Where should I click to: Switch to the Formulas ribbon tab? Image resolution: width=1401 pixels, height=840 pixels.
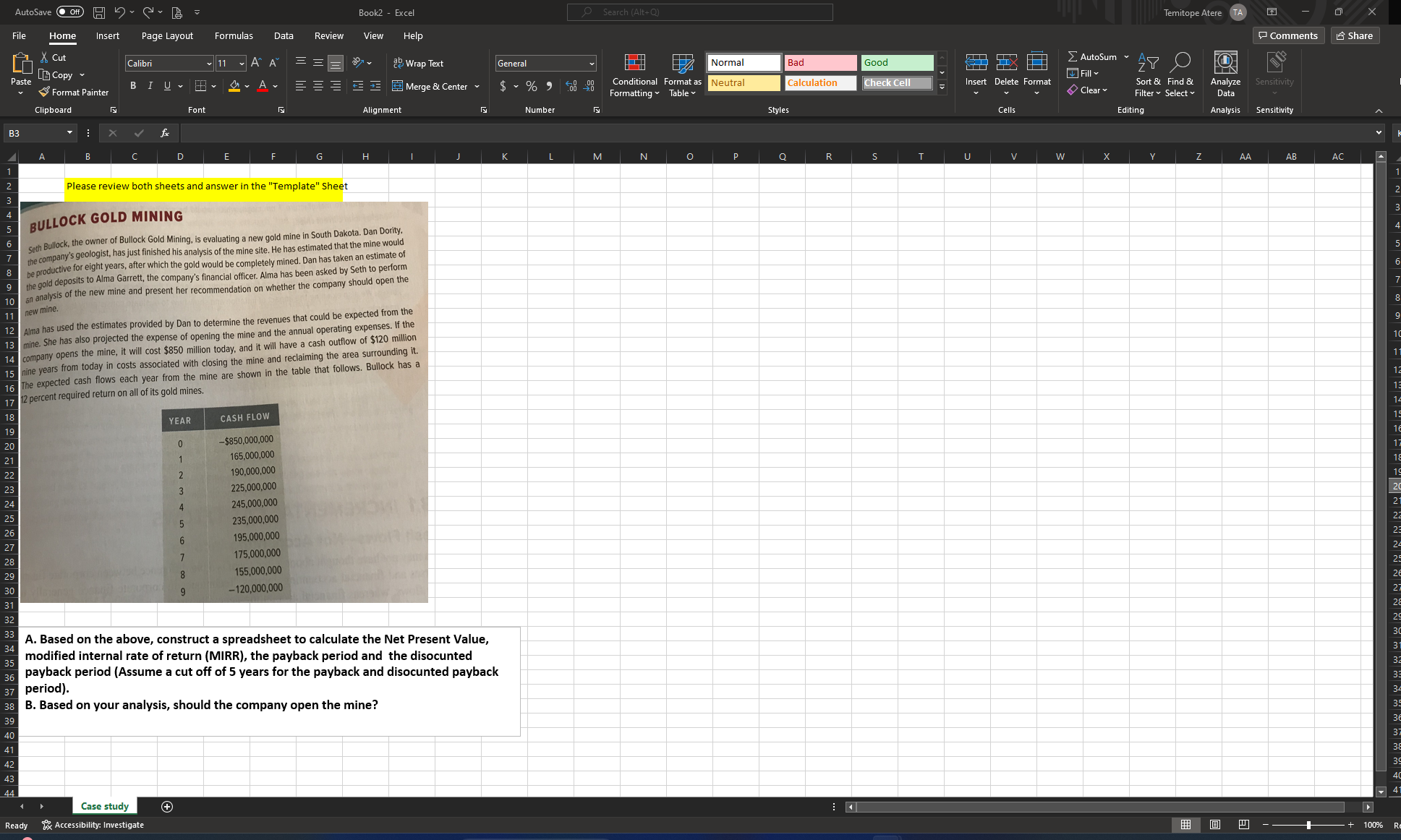coord(234,35)
